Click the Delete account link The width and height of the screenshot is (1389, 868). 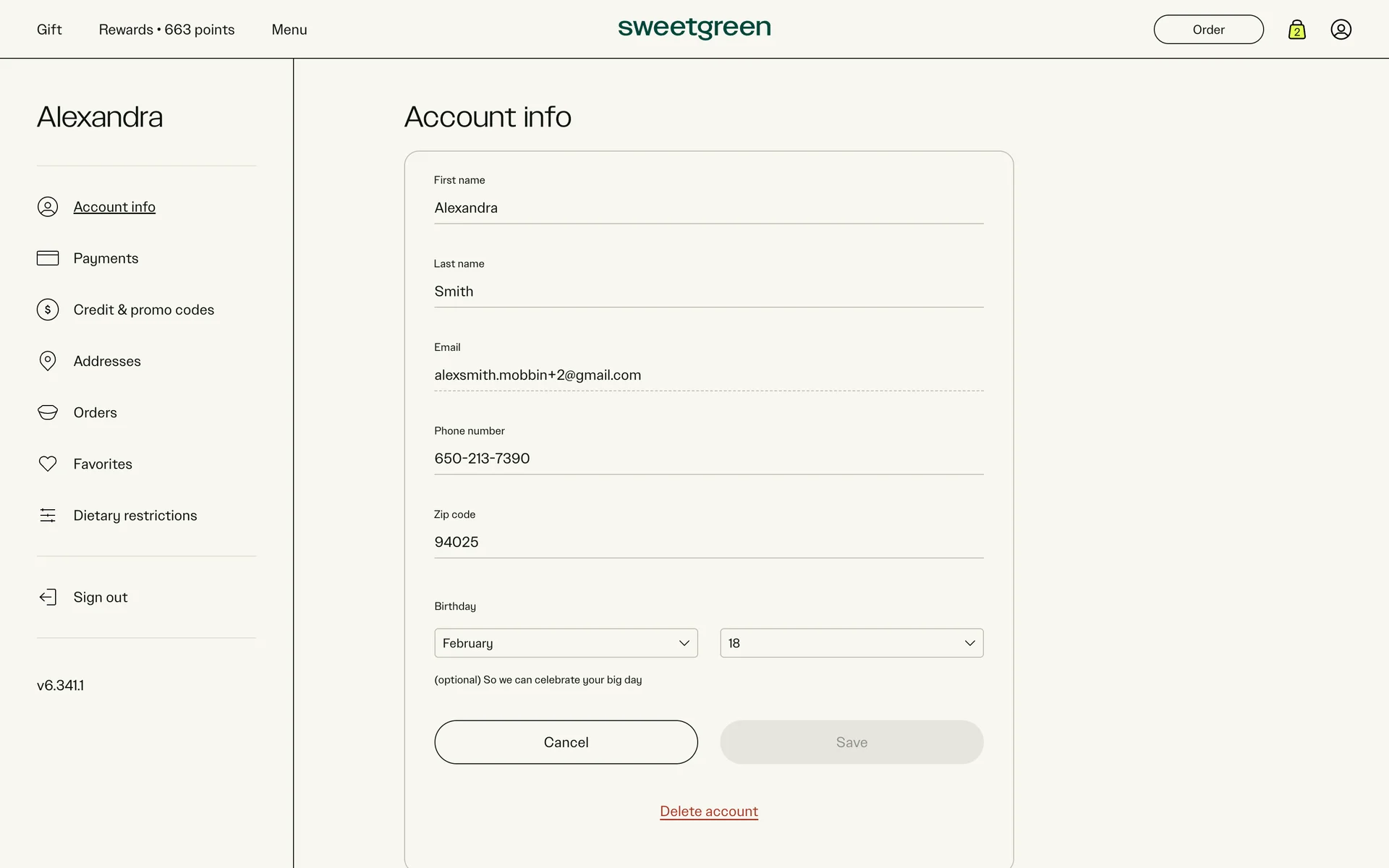pos(709,812)
